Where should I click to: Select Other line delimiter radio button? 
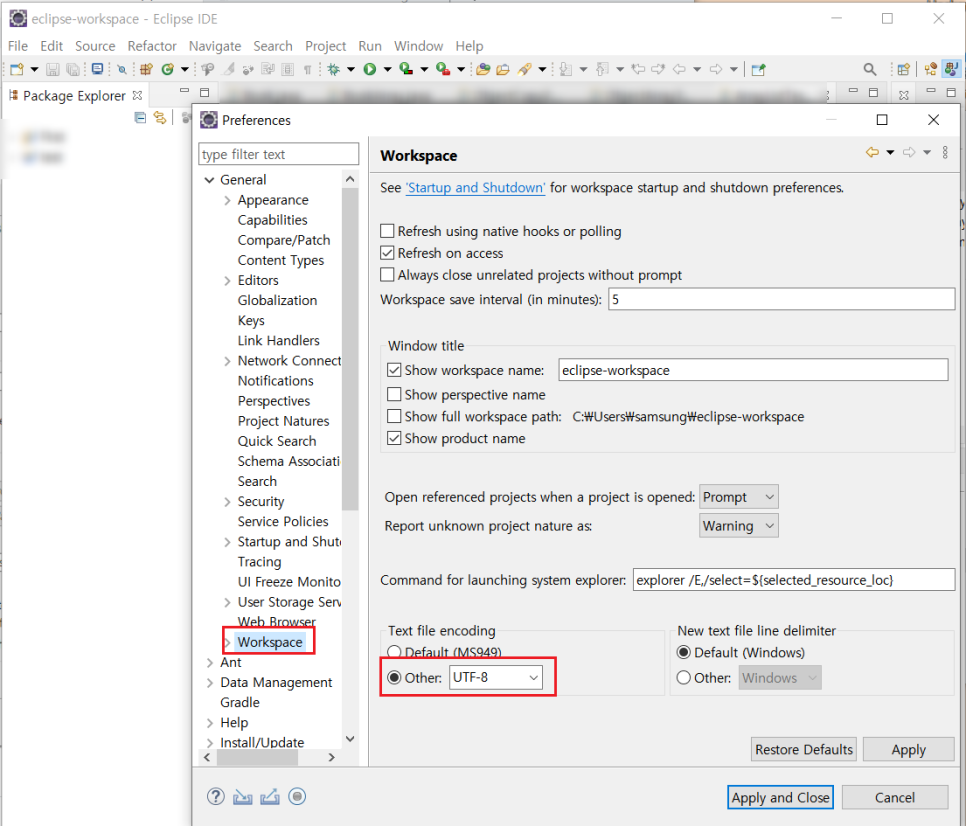[x=683, y=678]
